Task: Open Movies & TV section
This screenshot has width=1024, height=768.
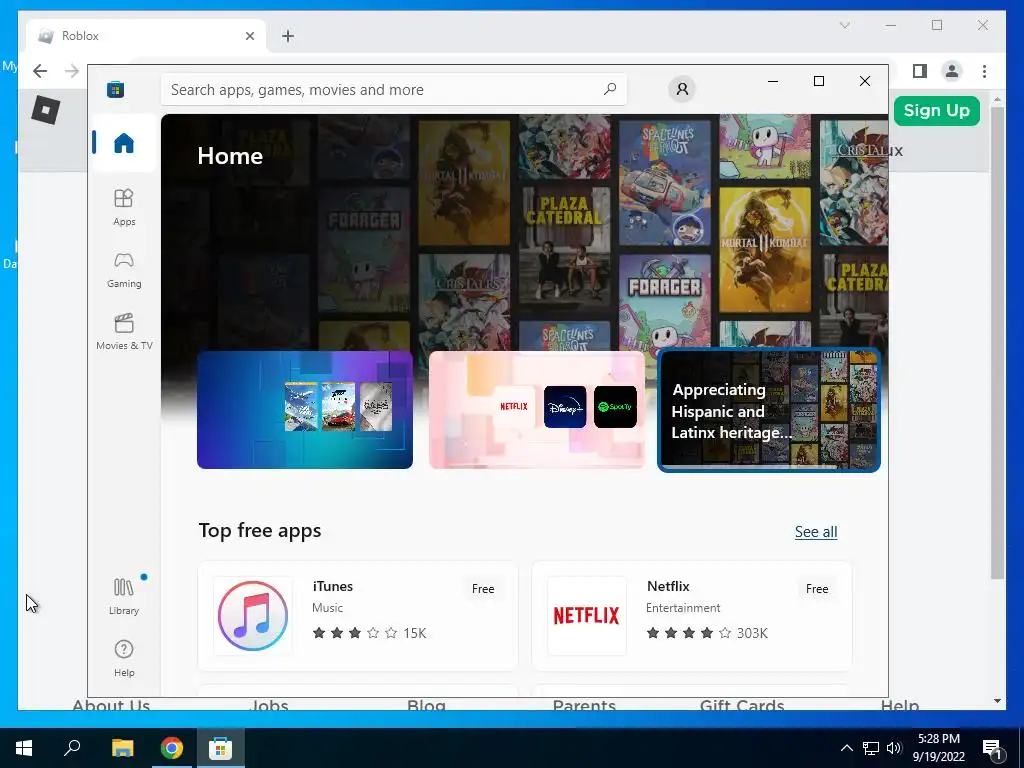Action: click(x=123, y=332)
